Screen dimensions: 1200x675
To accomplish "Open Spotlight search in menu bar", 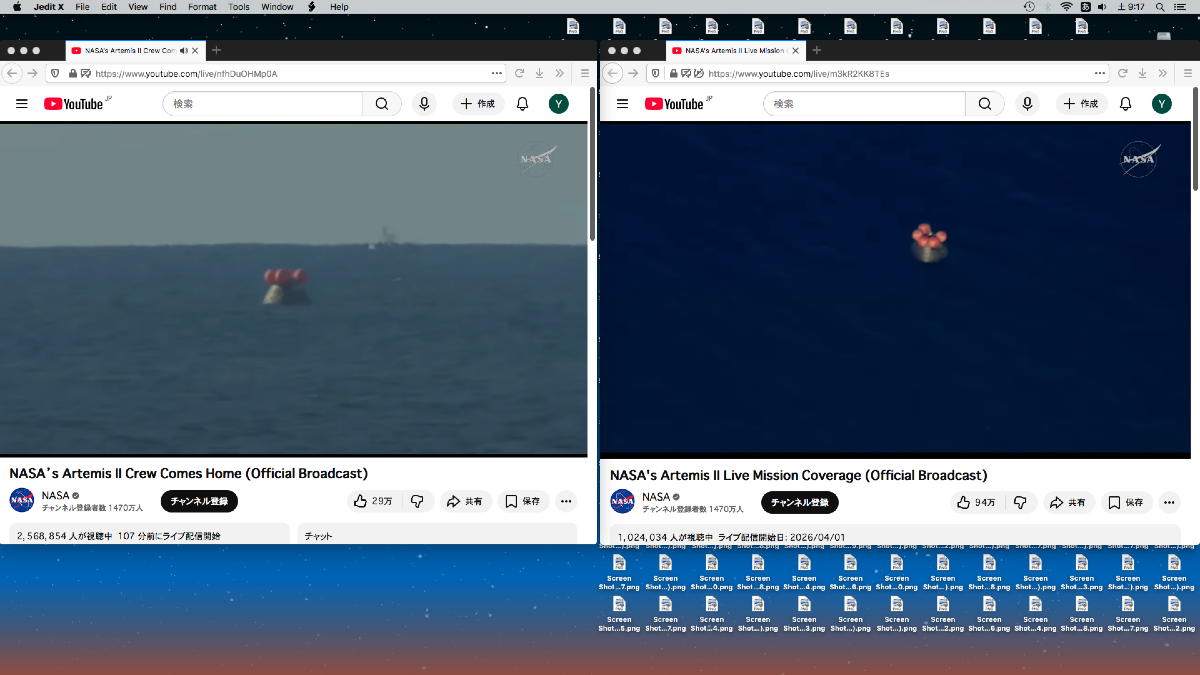I will coord(1160,7).
